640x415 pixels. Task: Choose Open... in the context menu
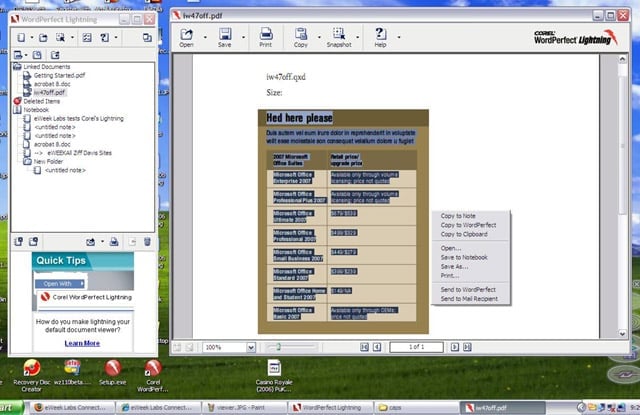451,248
